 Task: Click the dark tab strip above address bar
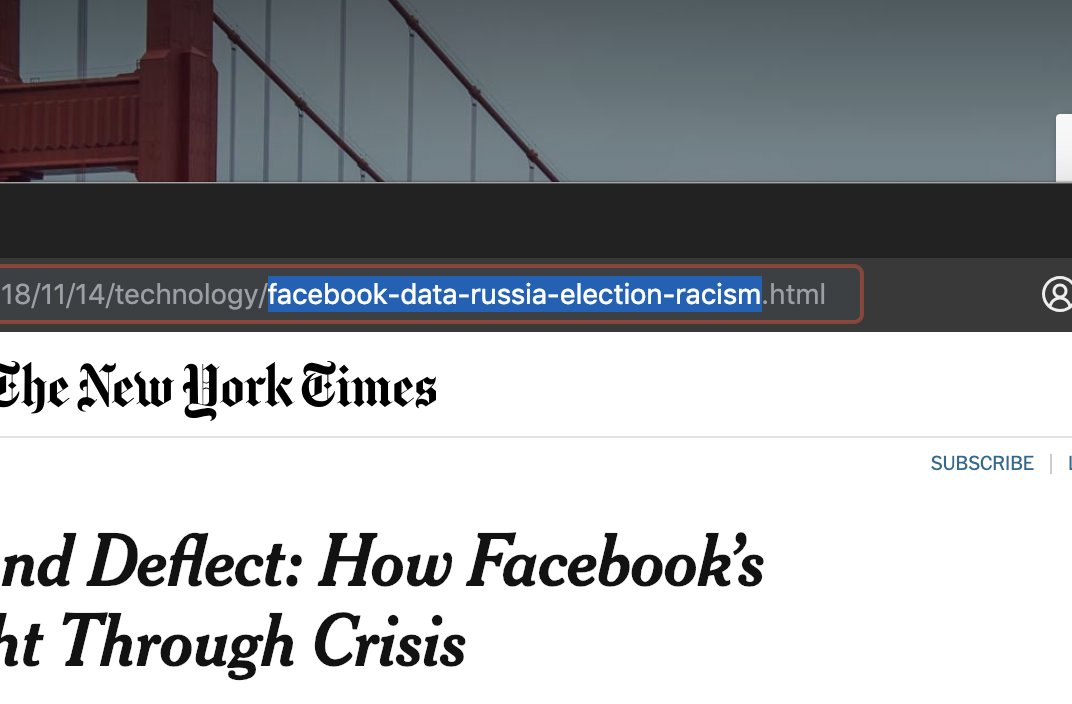point(536,220)
